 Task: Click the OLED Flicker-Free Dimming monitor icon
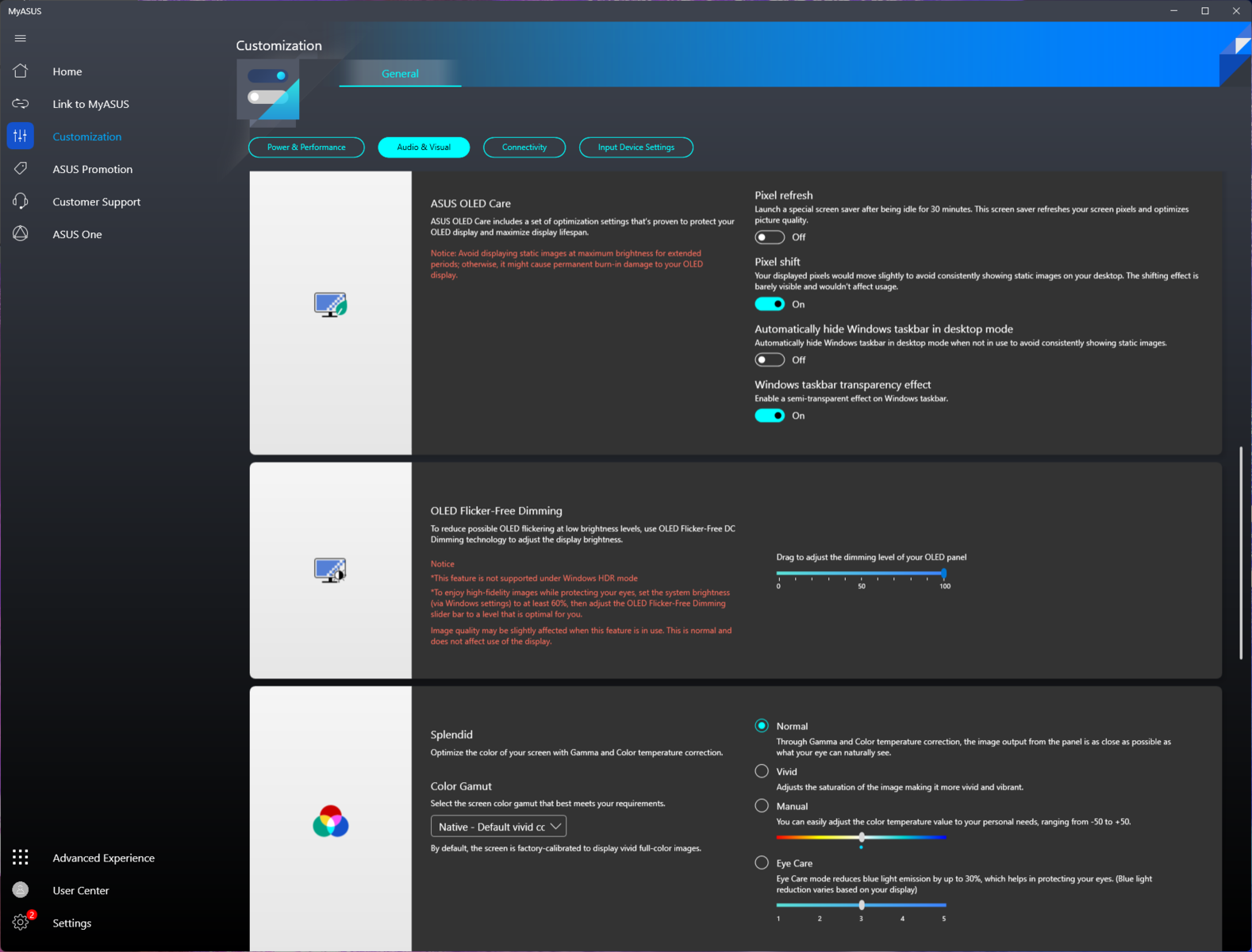tap(330, 570)
